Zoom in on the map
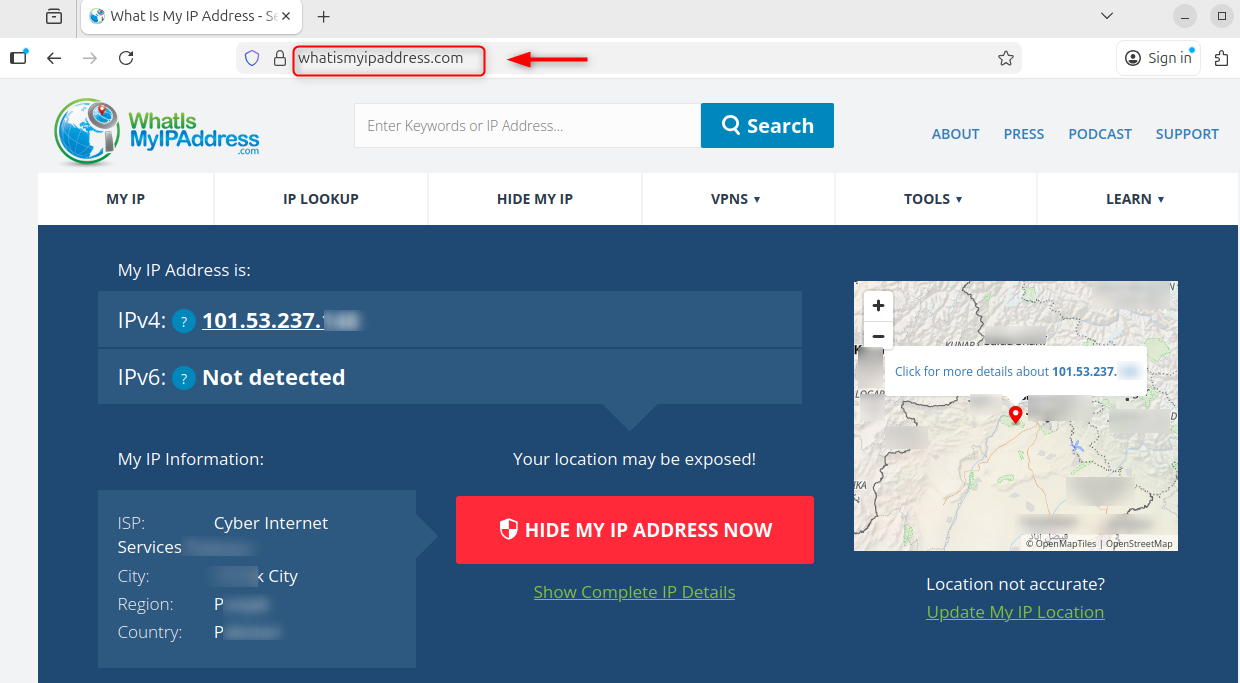 pos(878,306)
